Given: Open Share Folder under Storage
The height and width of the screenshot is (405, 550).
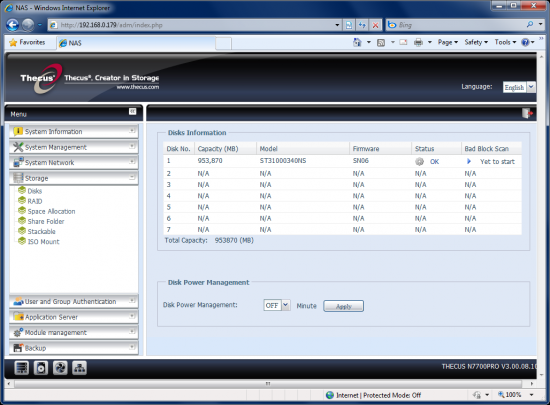Looking at the screenshot, I should pyautogui.click(x=46, y=222).
